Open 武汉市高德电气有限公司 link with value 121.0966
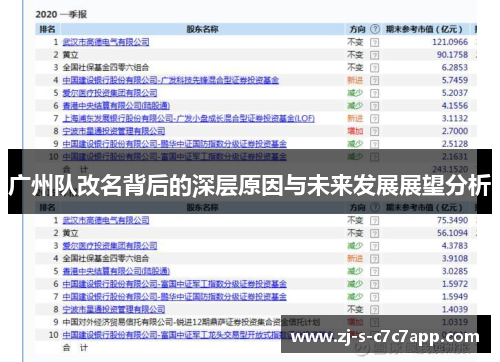 tap(106, 42)
